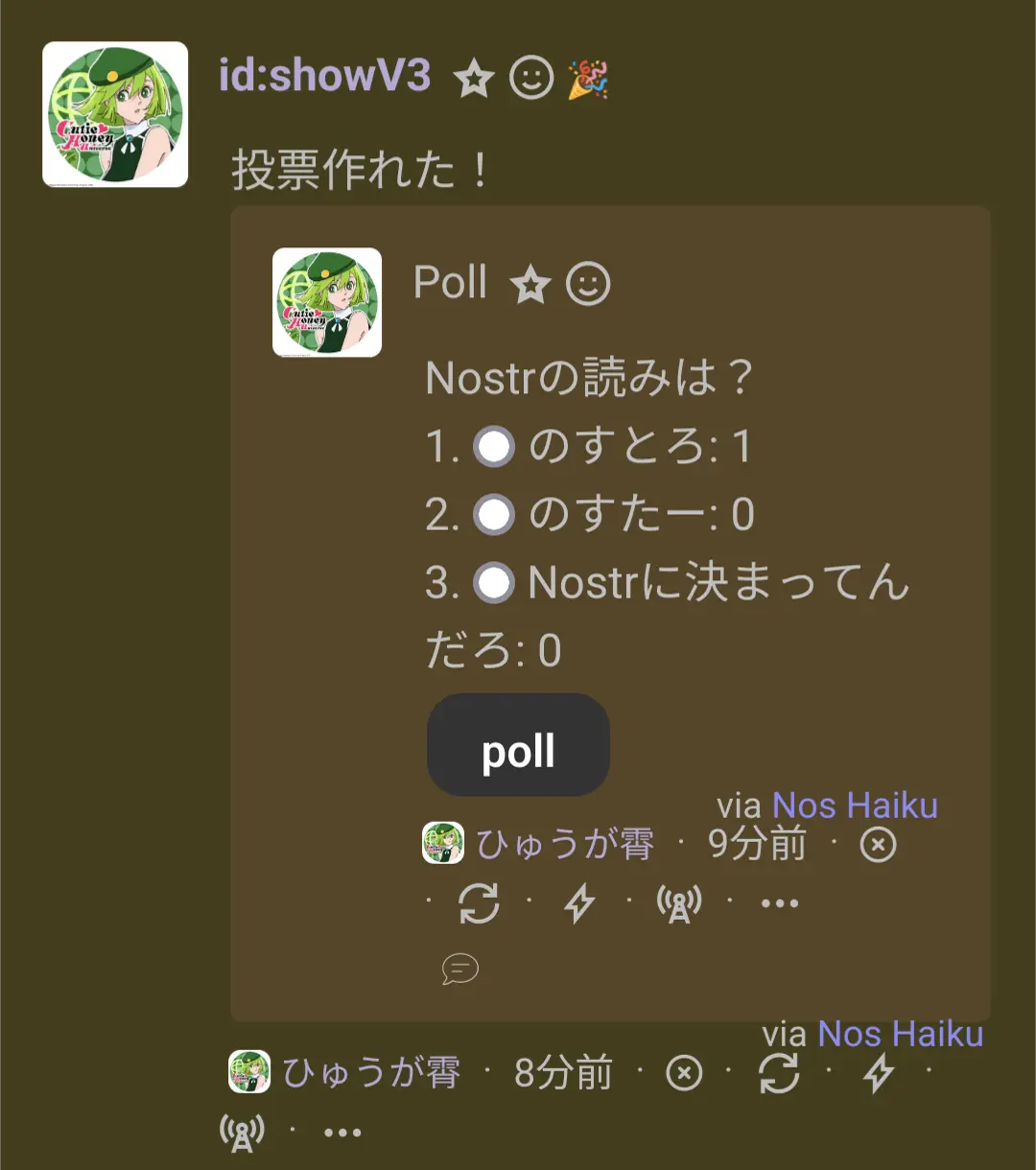The width and height of the screenshot is (1036, 1170).
Task: Click the smiley icon beside id:showV3
Action: tap(531, 78)
